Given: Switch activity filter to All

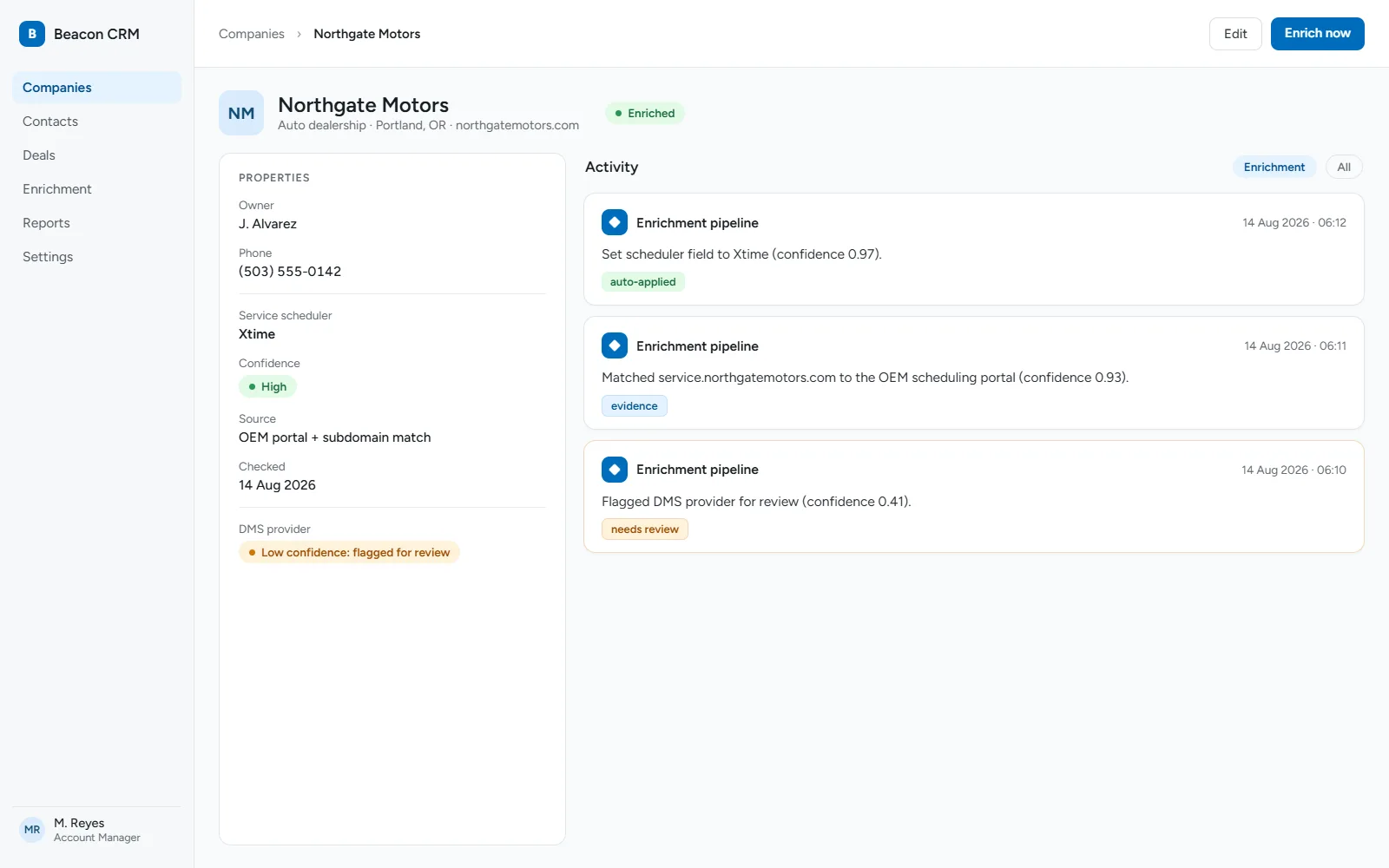Looking at the screenshot, I should [x=1344, y=167].
